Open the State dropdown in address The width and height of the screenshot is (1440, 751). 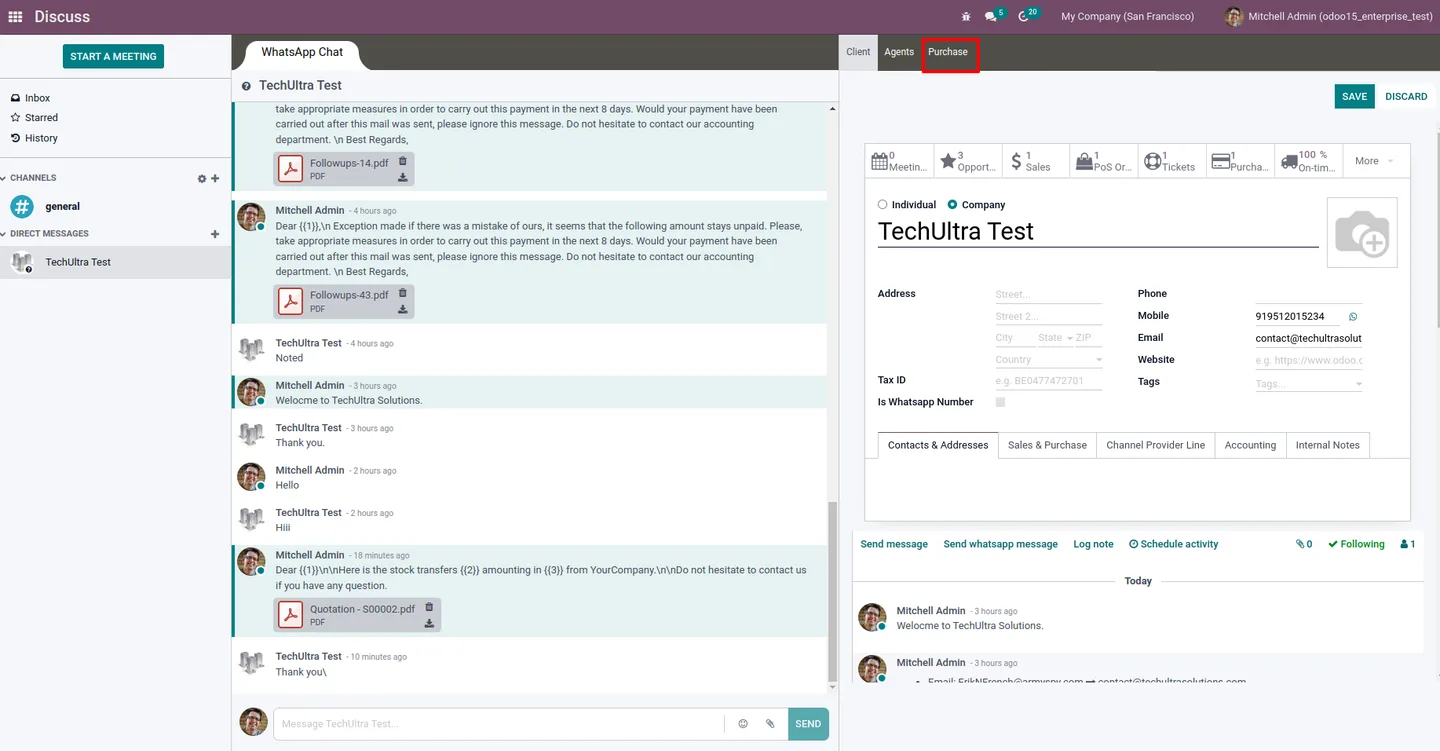1054,338
